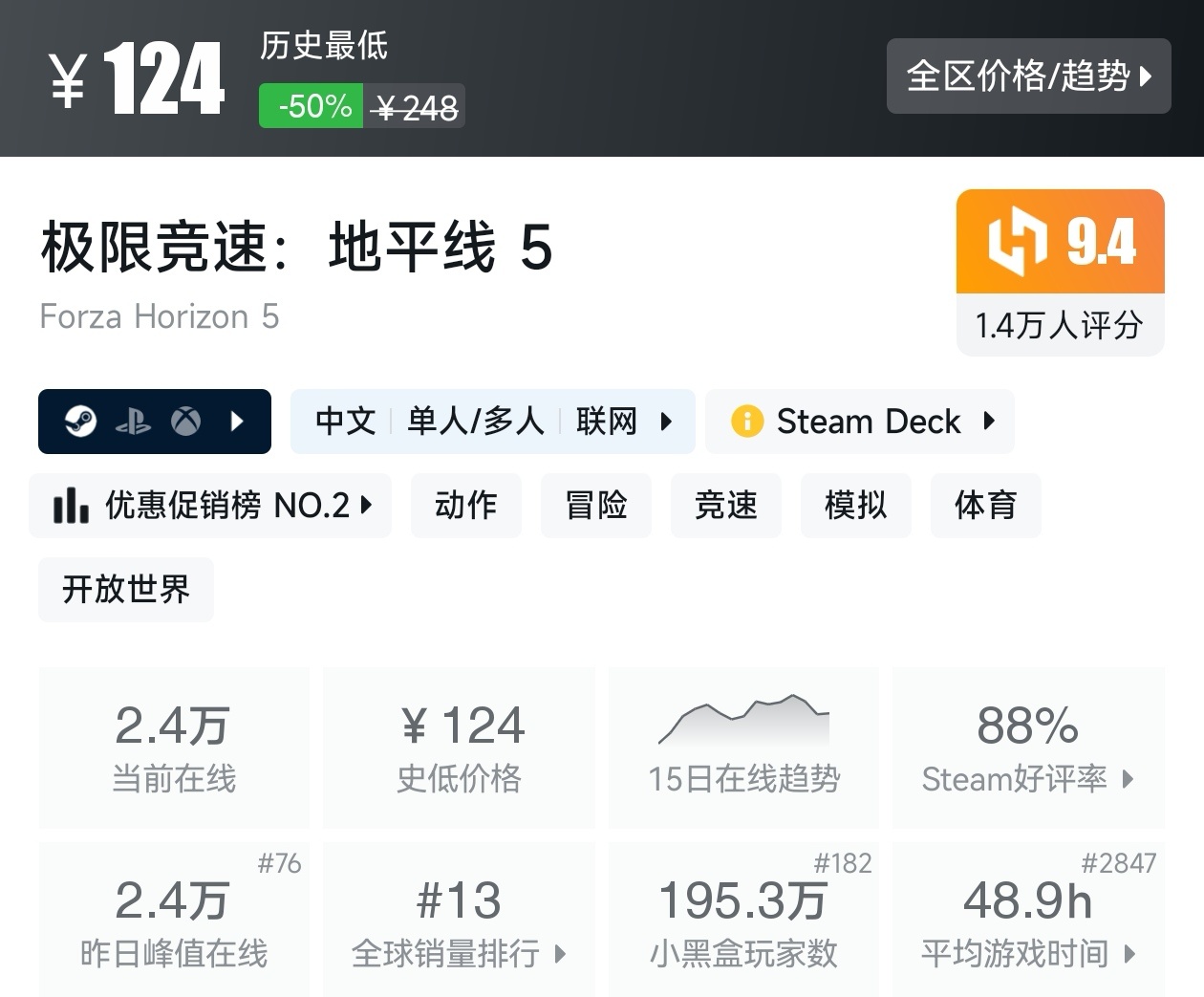
Task: Open the Steam好评率 88% details
Action: click(1028, 748)
